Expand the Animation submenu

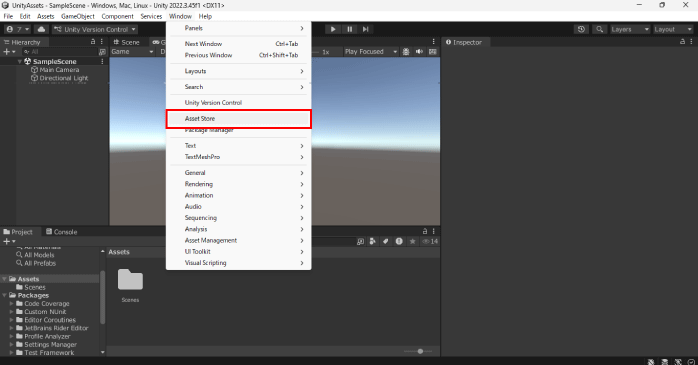(x=239, y=195)
